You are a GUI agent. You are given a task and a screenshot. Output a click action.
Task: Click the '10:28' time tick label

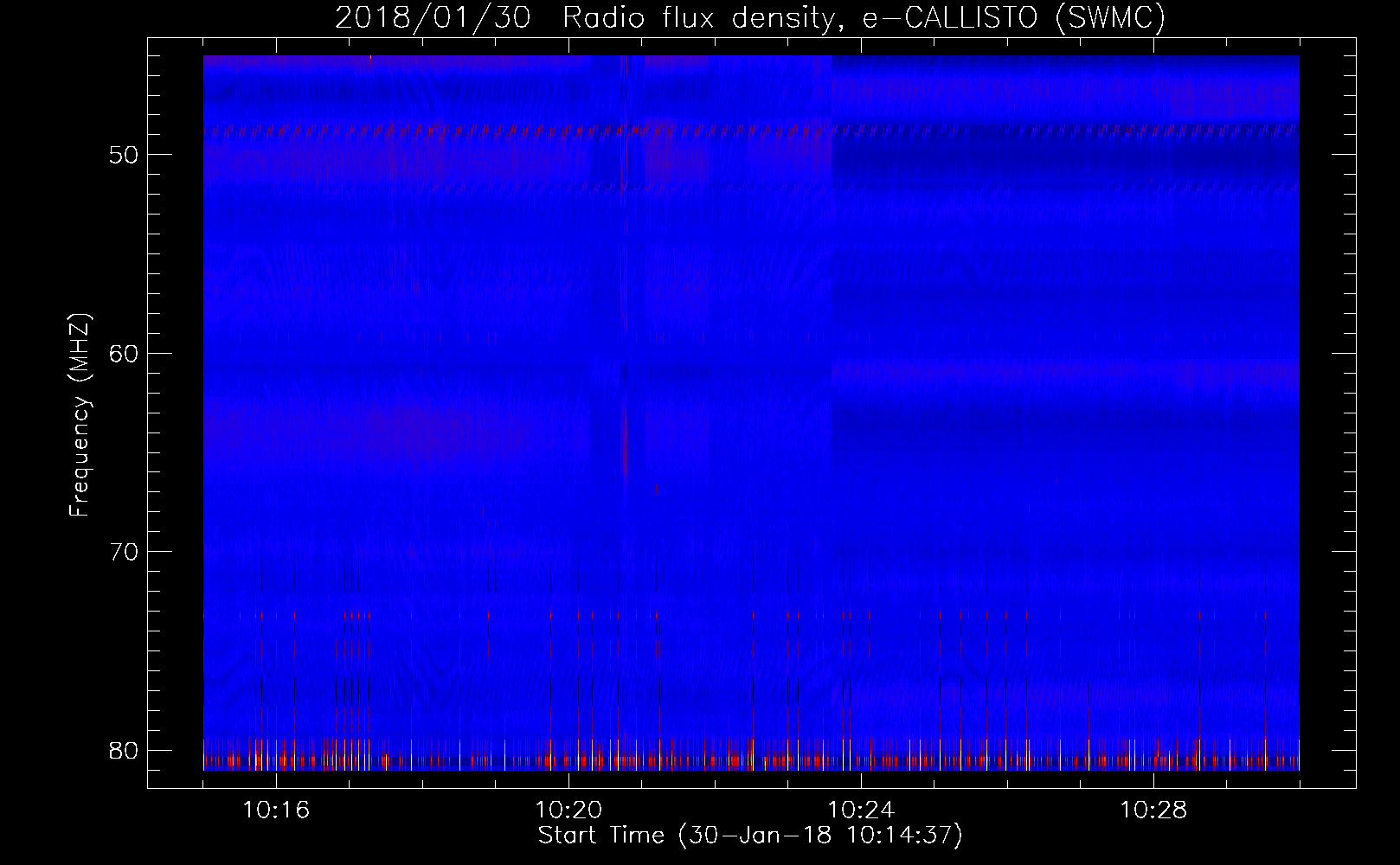pyautogui.click(x=1153, y=811)
